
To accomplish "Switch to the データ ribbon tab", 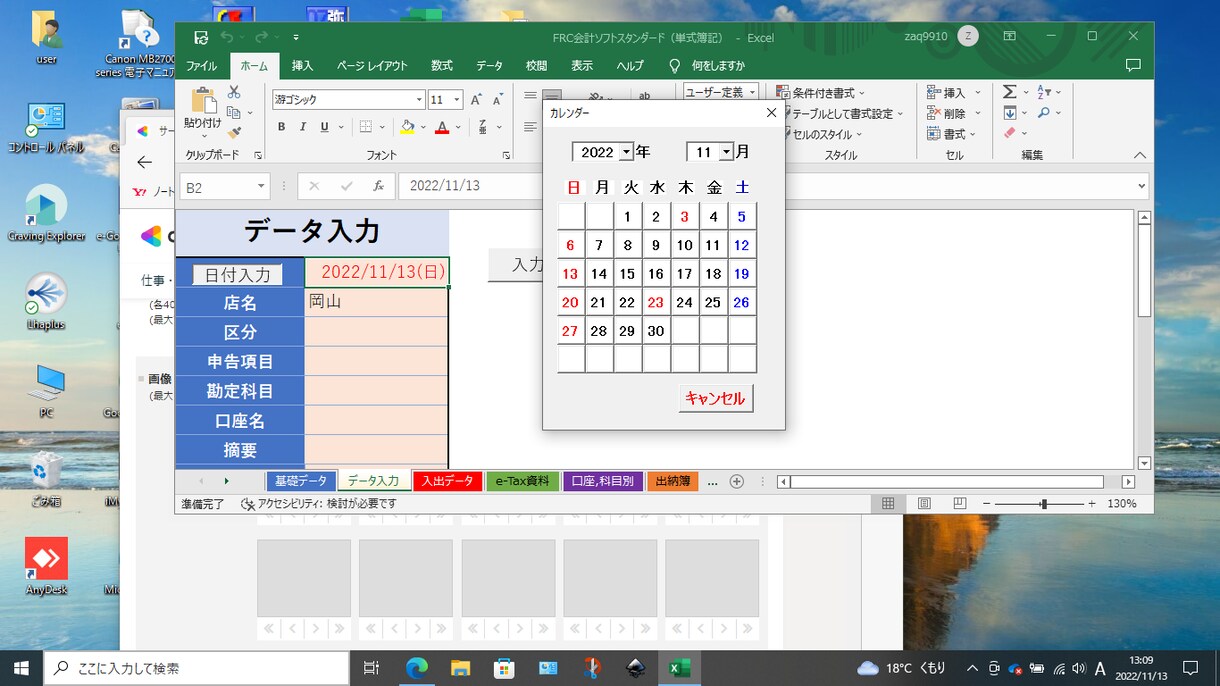I will pos(489,66).
